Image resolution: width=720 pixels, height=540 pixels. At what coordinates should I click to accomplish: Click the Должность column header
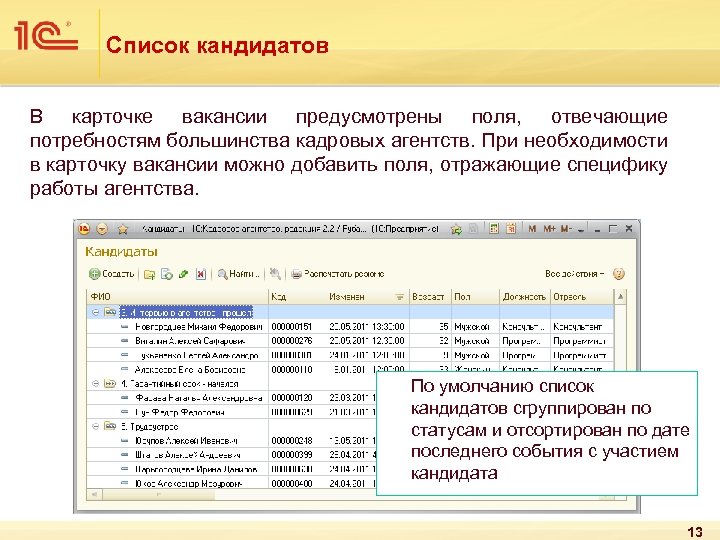click(x=524, y=297)
